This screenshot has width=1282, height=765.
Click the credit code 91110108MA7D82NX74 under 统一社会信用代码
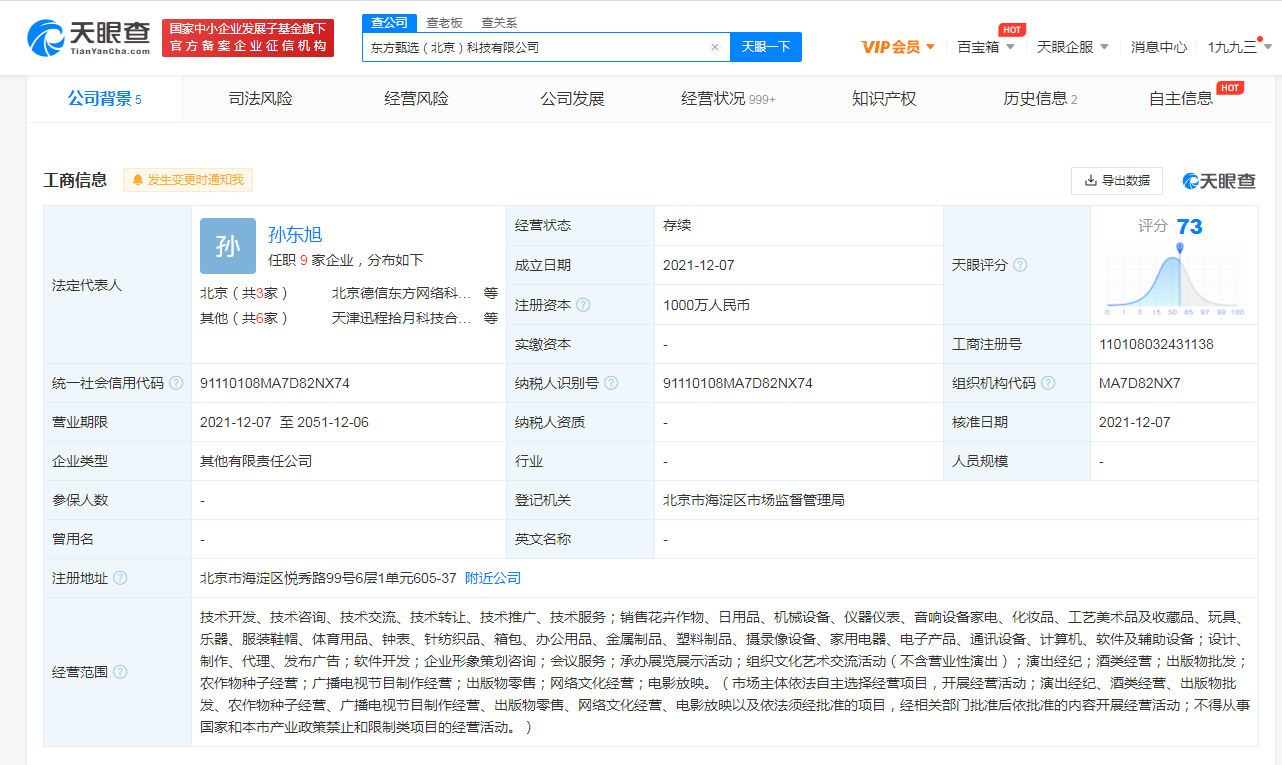(275, 383)
